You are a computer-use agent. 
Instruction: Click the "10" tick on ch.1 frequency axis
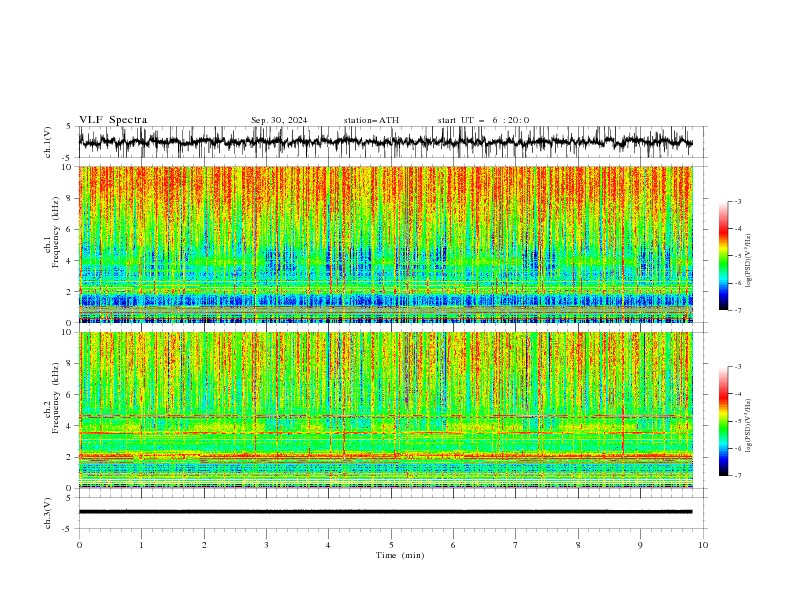(x=67, y=167)
